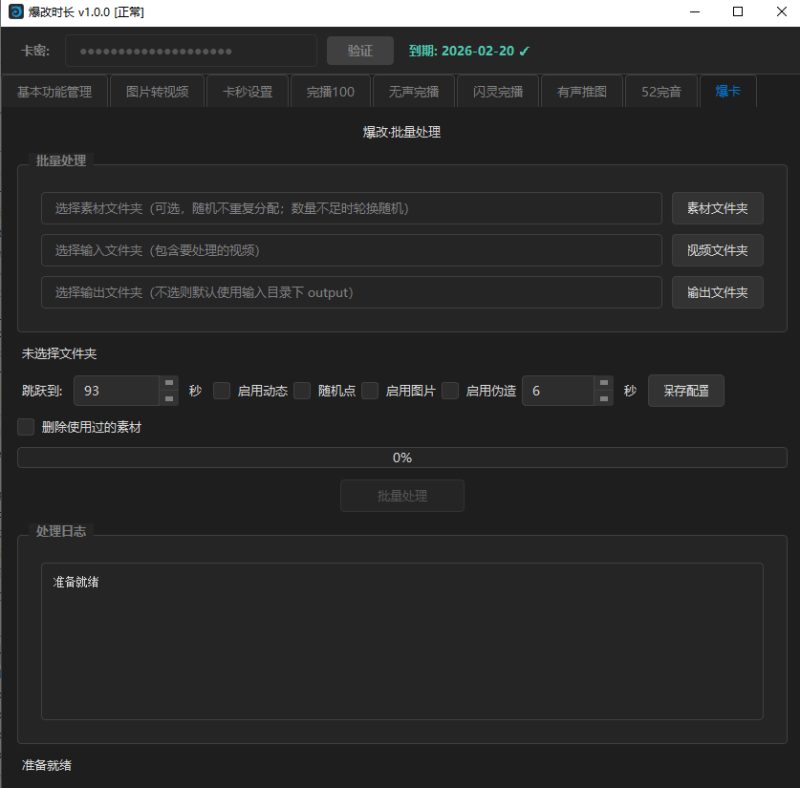Screen dimensions: 800x788
Task: Toggle the 随机点 checkbox
Action: tap(302, 391)
